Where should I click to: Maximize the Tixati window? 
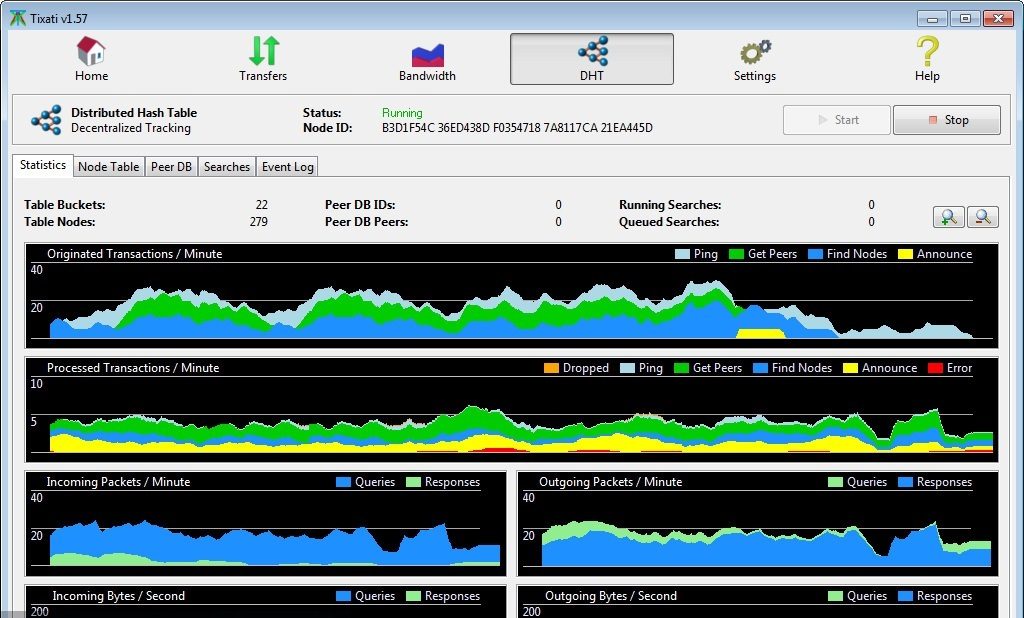click(x=965, y=18)
